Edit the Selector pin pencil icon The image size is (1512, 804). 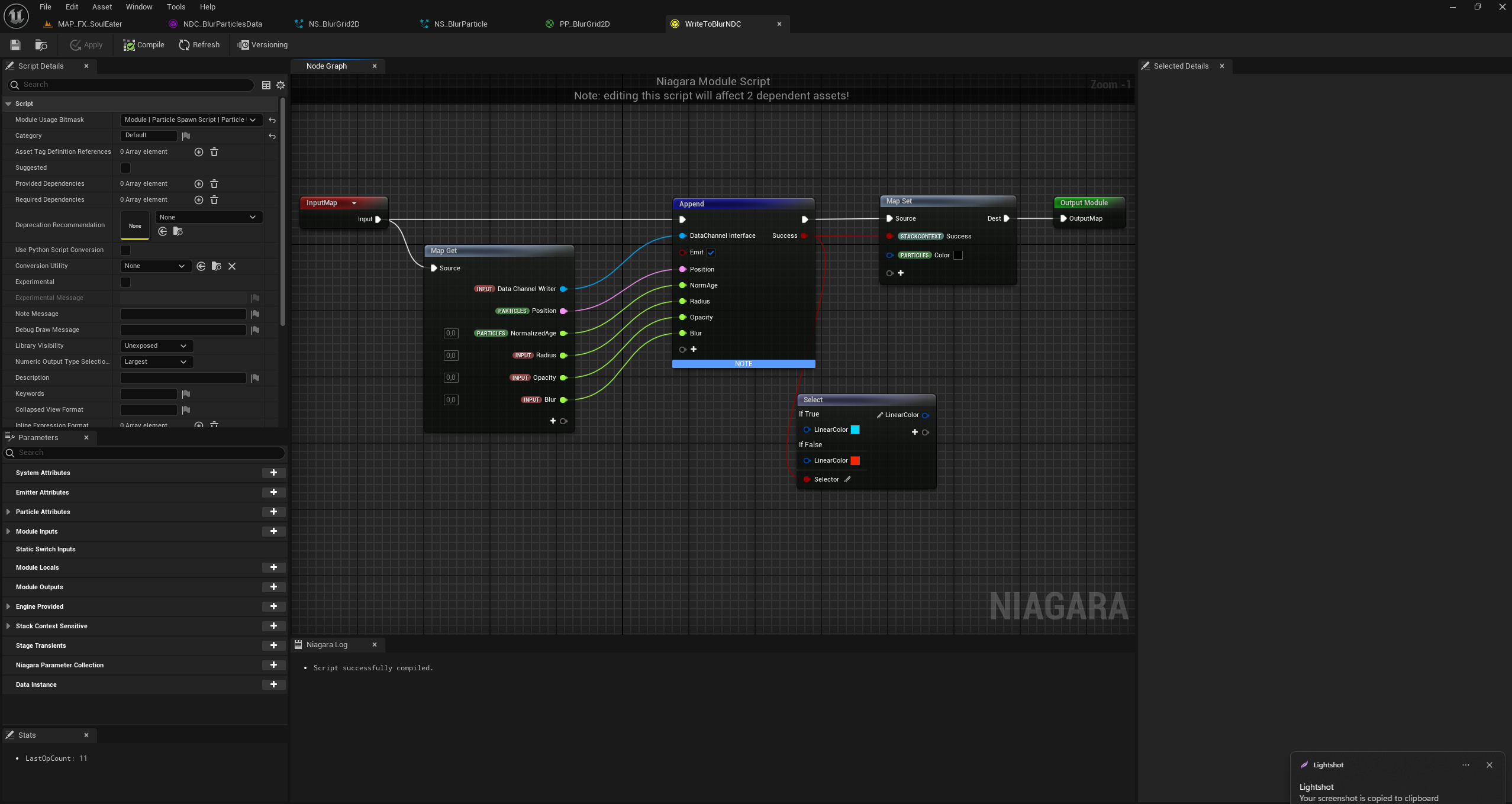(x=847, y=479)
